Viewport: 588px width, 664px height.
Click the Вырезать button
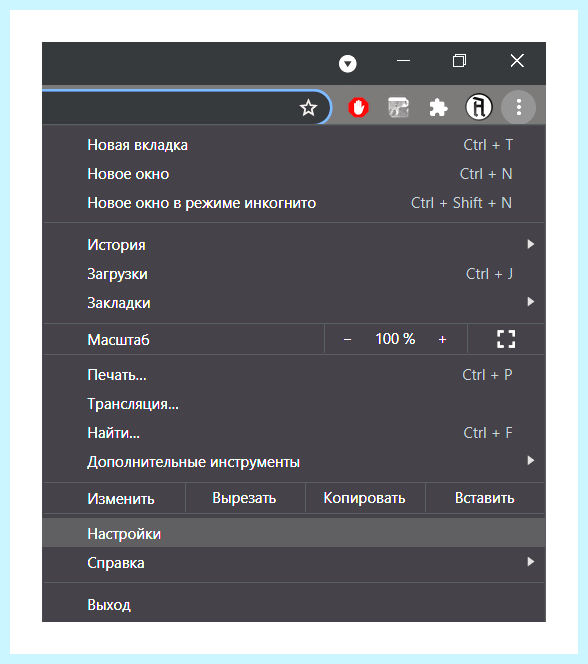coord(245,498)
